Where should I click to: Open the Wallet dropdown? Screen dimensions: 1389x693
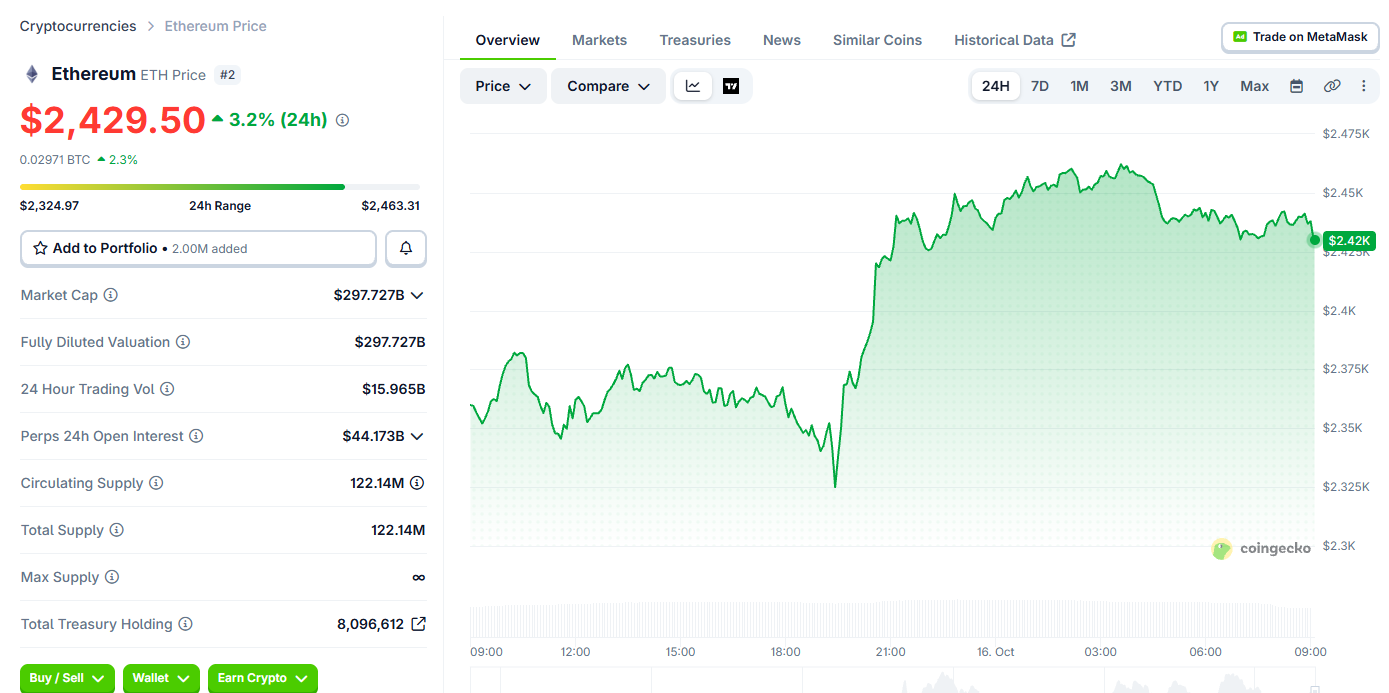coord(161,678)
